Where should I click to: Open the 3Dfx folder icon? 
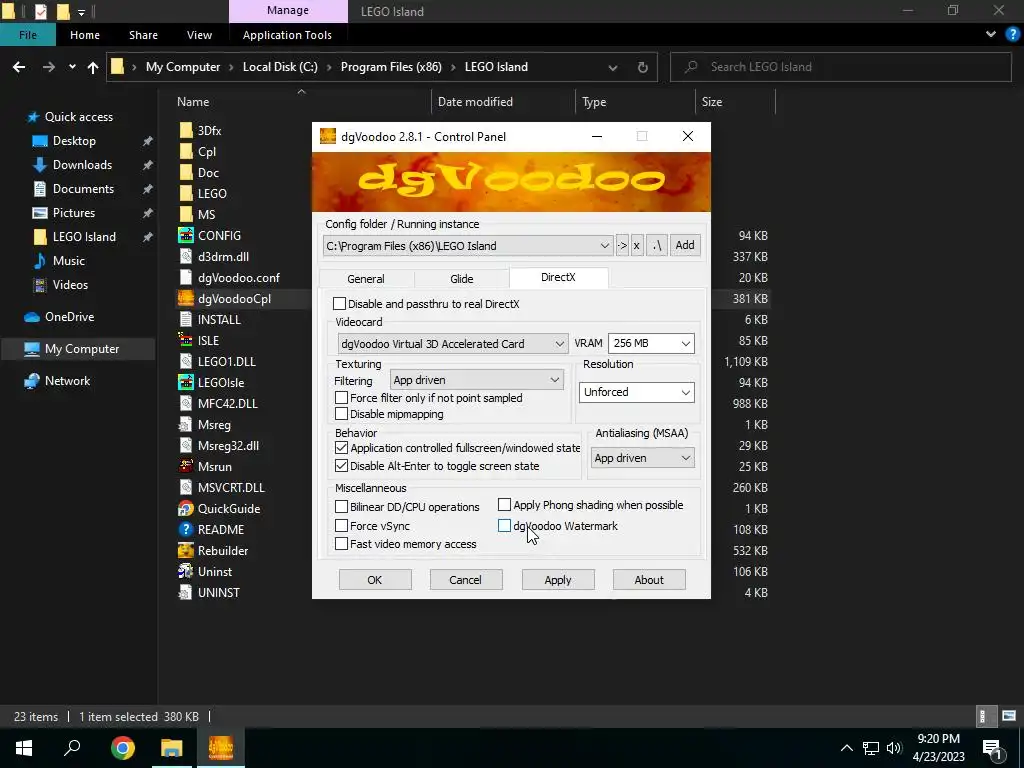pos(186,131)
